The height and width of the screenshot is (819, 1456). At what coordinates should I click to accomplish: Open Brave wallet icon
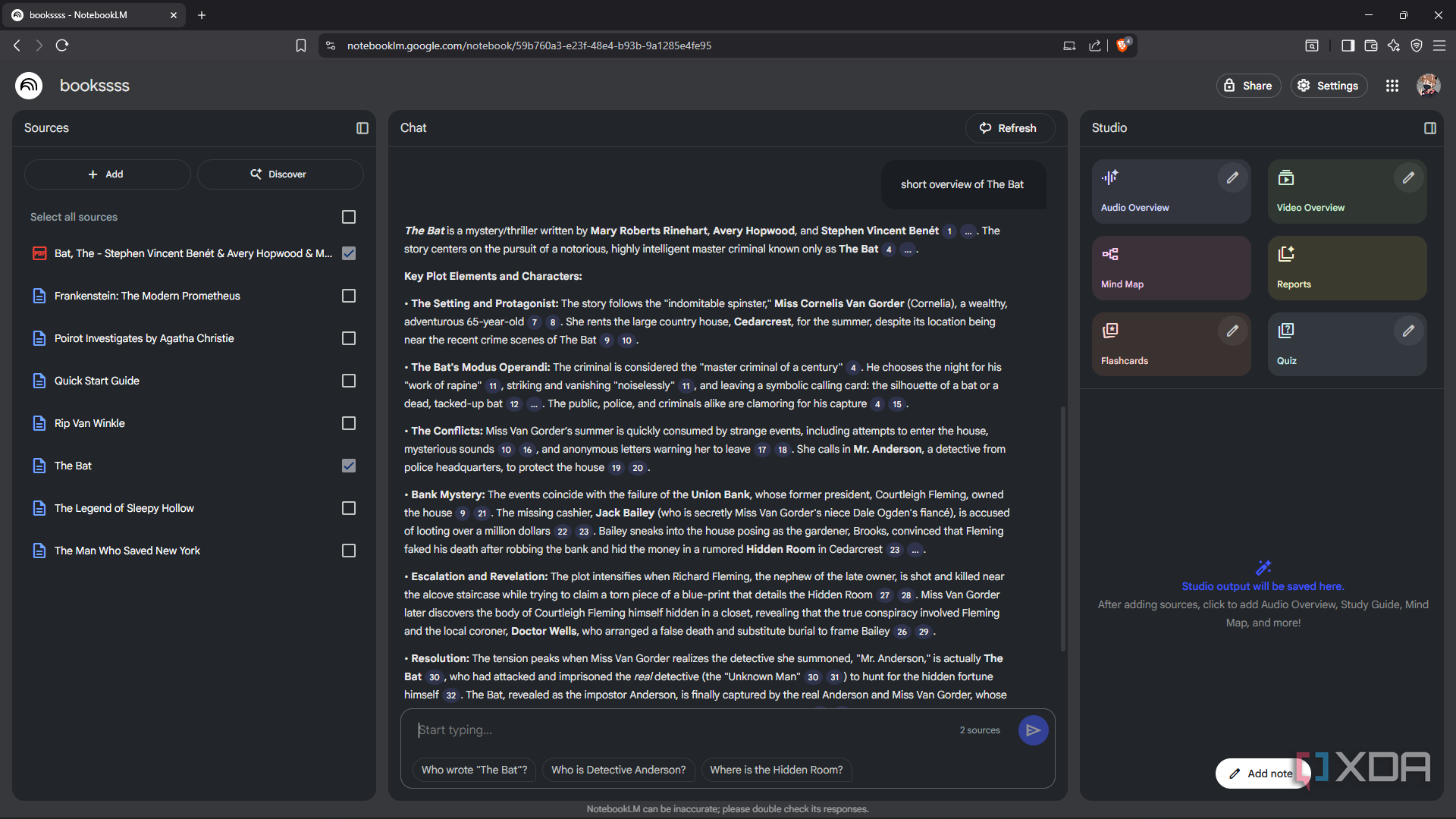click(x=1371, y=45)
